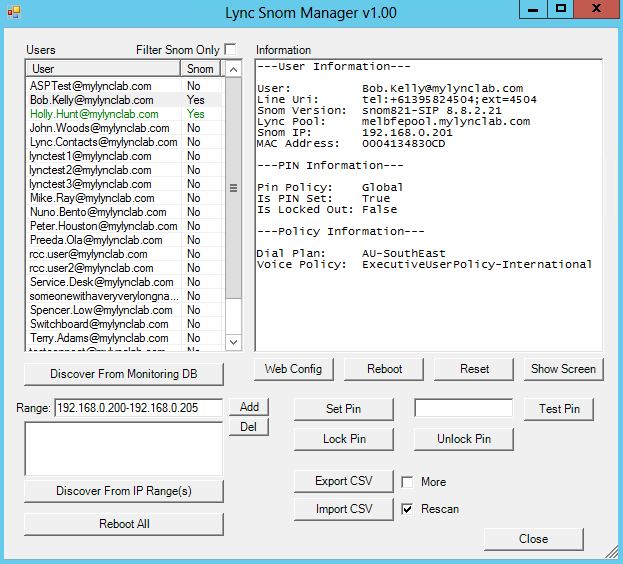This screenshot has width=623, height=564.
Task: Select user Holly.Hunt@mylynclab.com
Action: tap(125, 114)
